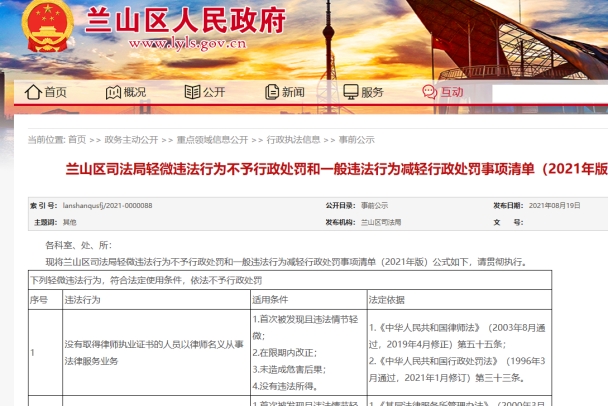Click the map icon beside 概况
Screen dimensions: 608x407
pos(113,92)
